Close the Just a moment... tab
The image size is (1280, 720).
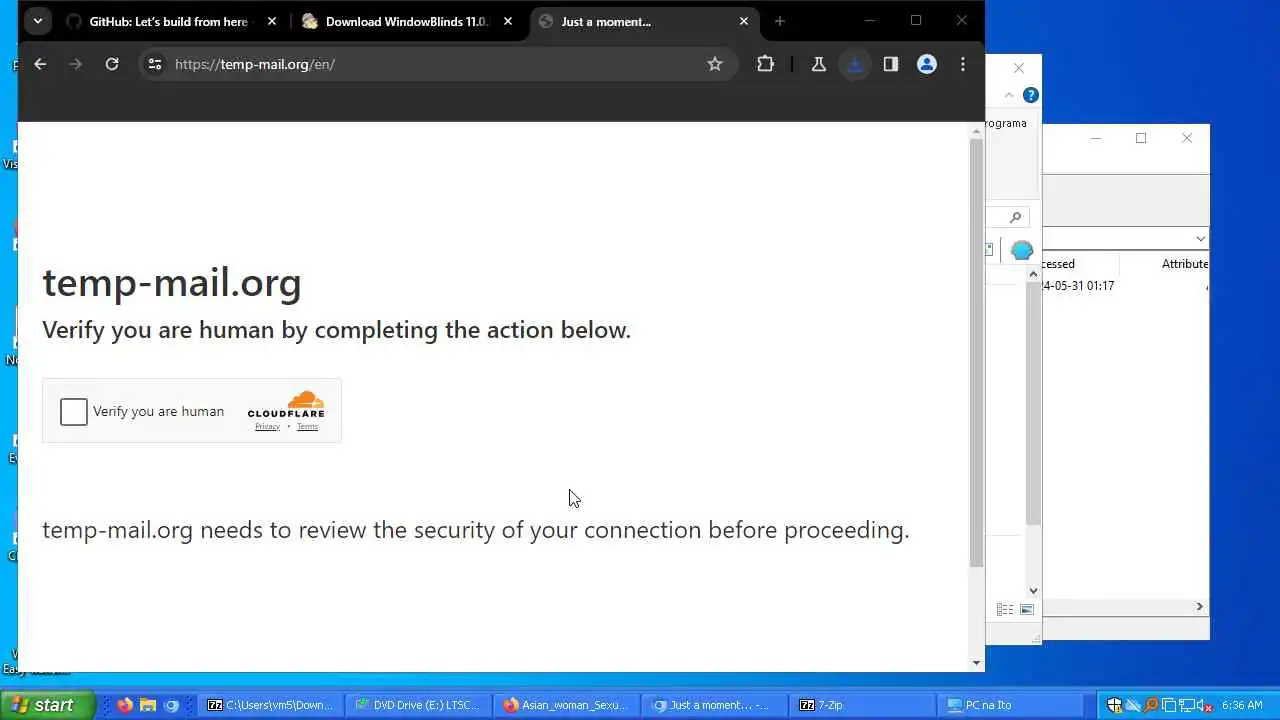[x=744, y=21]
